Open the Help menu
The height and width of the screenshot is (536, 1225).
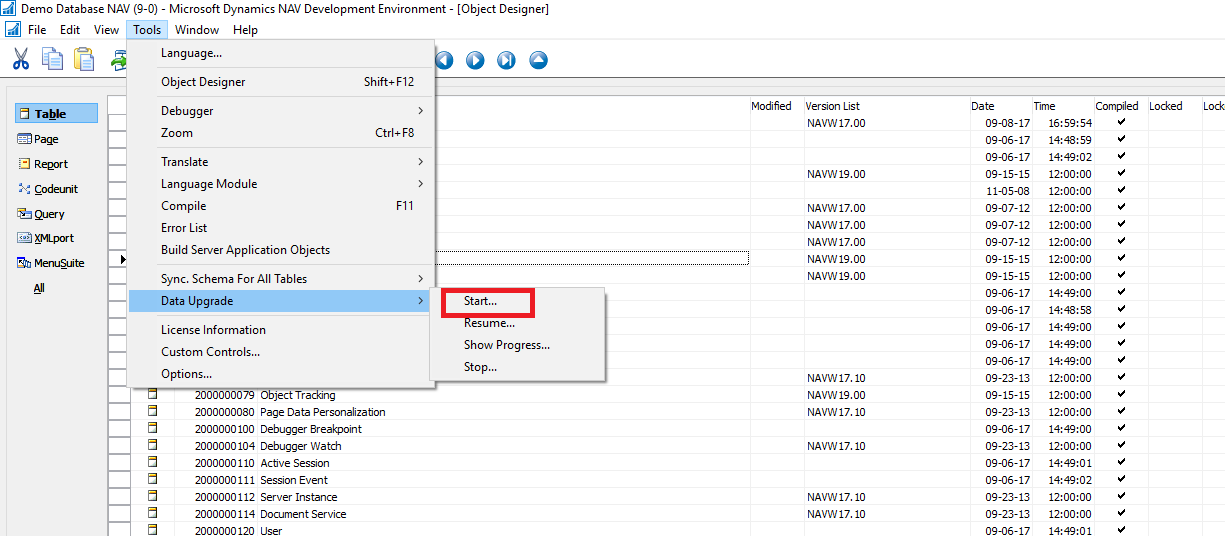pyautogui.click(x=246, y=30)
